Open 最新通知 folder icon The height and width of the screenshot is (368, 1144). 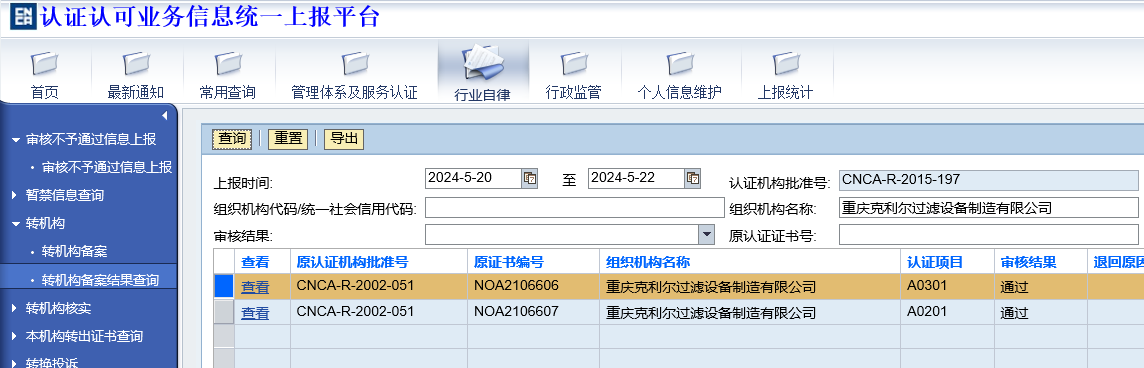[136, 64]
